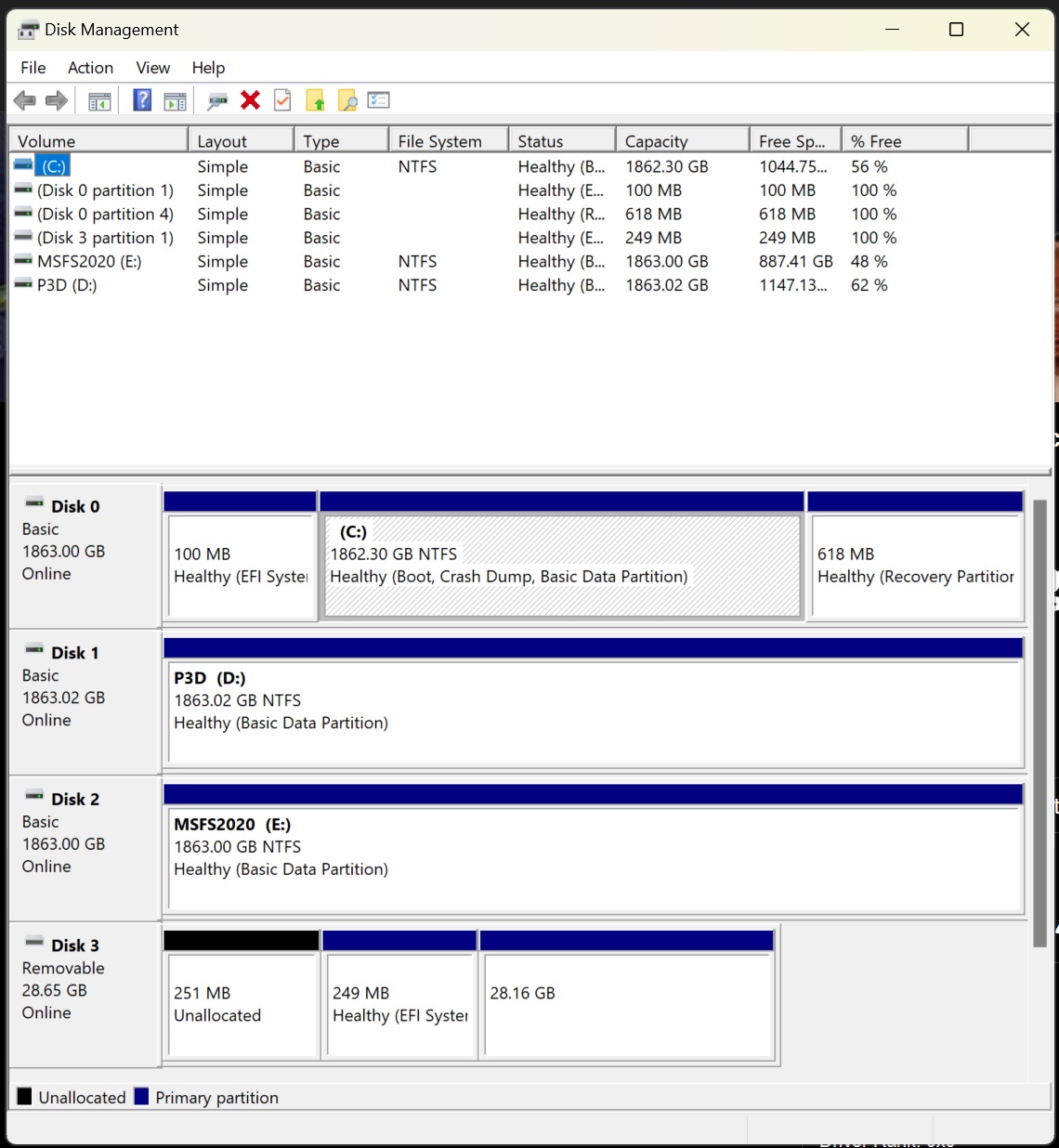Screen dimensions: 1059x1148
Task: Sort volumes by the Status column
Action: (560, 140)
